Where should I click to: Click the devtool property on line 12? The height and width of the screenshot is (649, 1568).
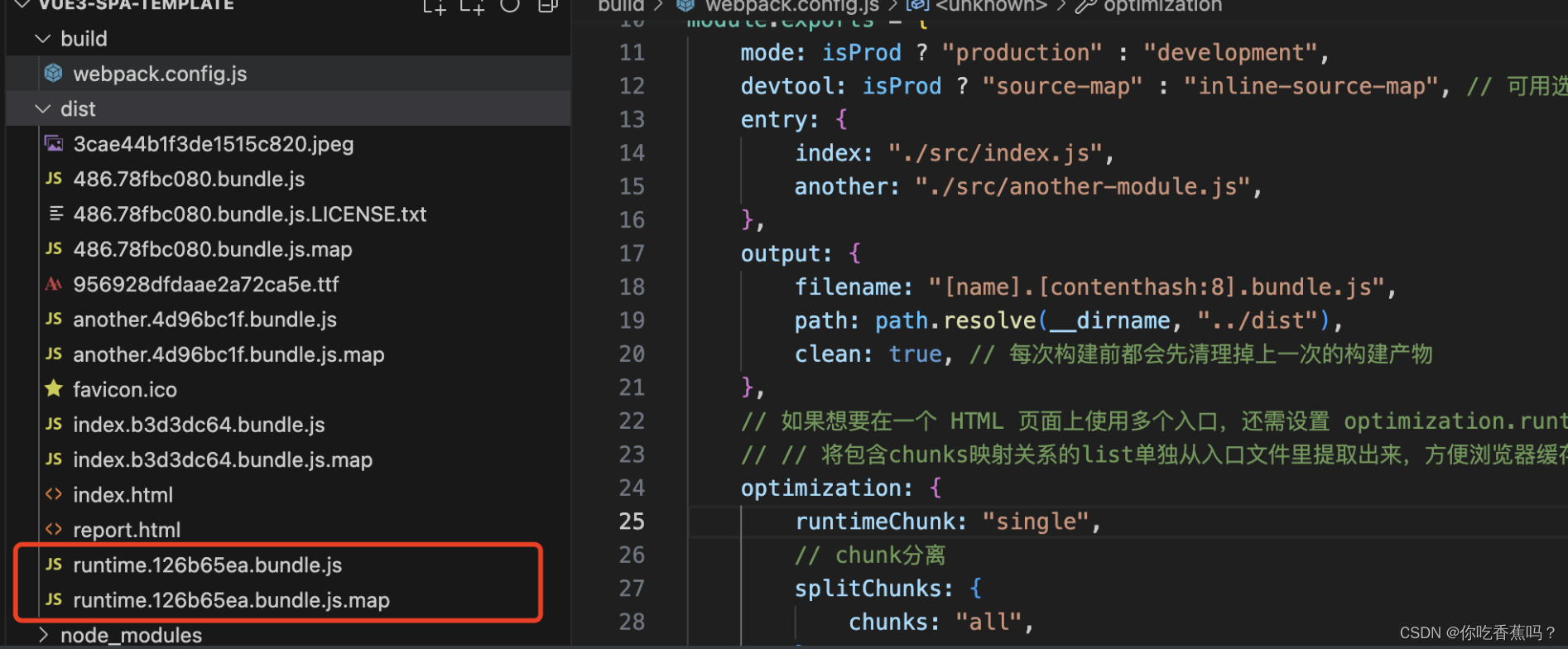point(786,86)
